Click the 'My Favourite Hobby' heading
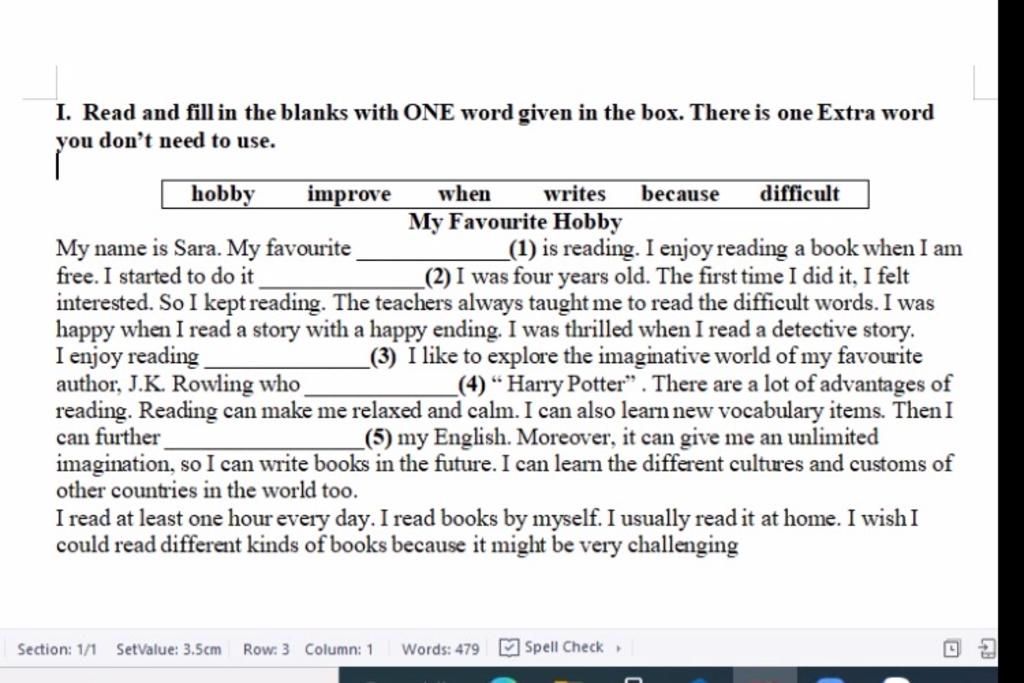 (x=515, y=222)
